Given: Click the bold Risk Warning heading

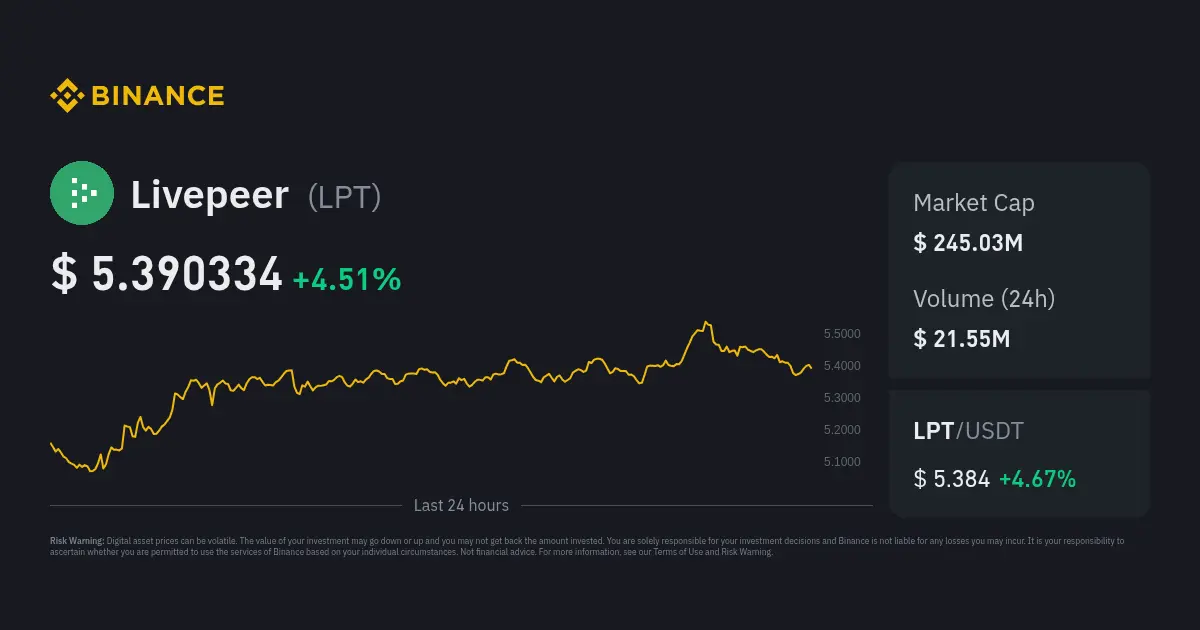Looking at the screenshot, I should pos(77,541).
